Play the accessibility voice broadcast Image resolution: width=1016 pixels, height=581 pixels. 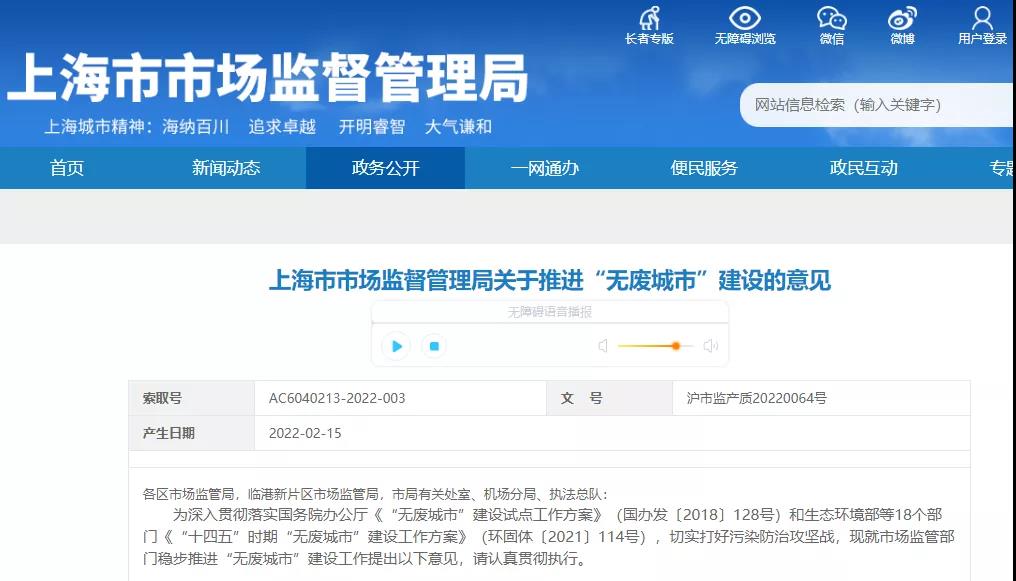click(x=396, y=345)
